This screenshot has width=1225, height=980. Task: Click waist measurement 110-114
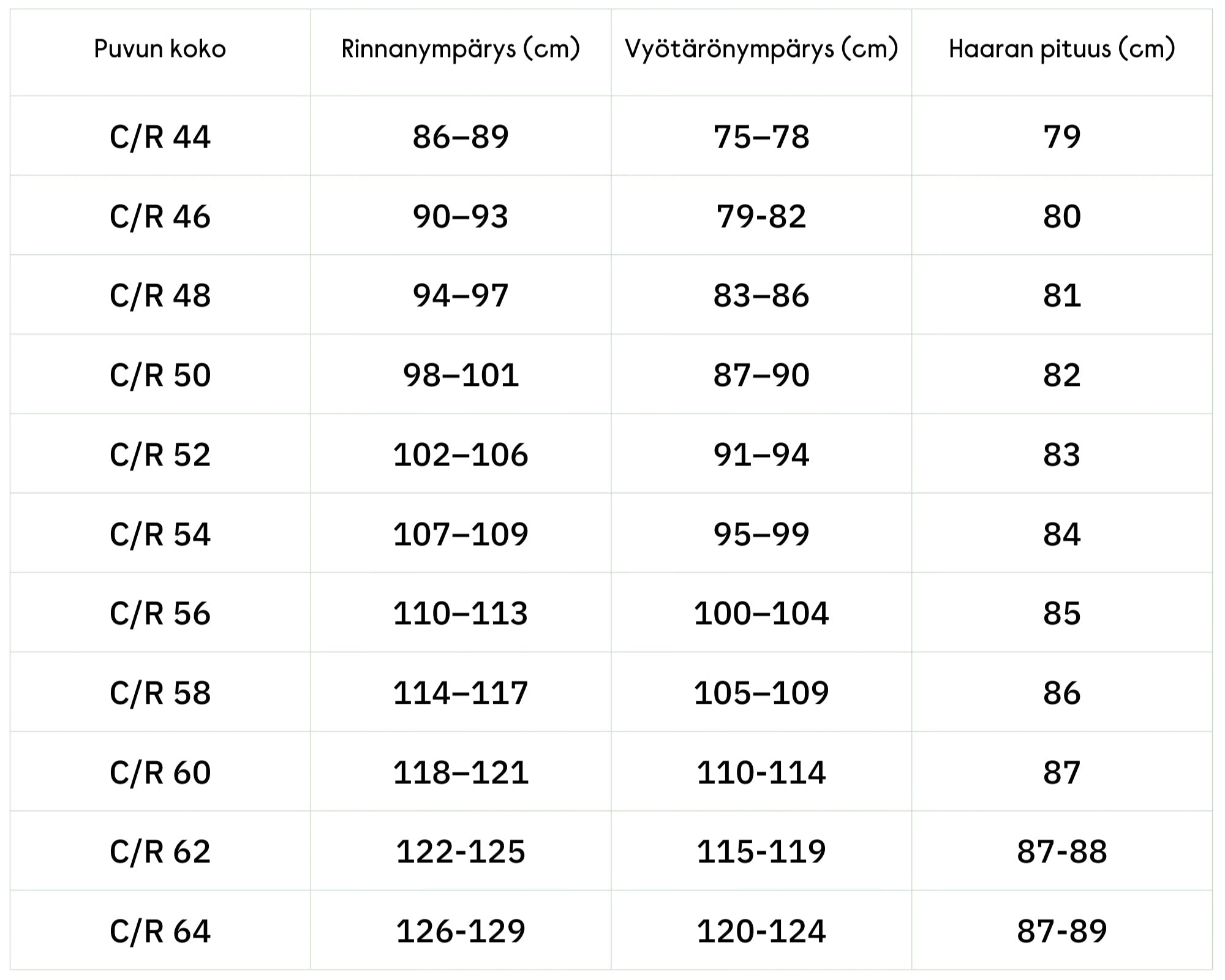(761, 772)
